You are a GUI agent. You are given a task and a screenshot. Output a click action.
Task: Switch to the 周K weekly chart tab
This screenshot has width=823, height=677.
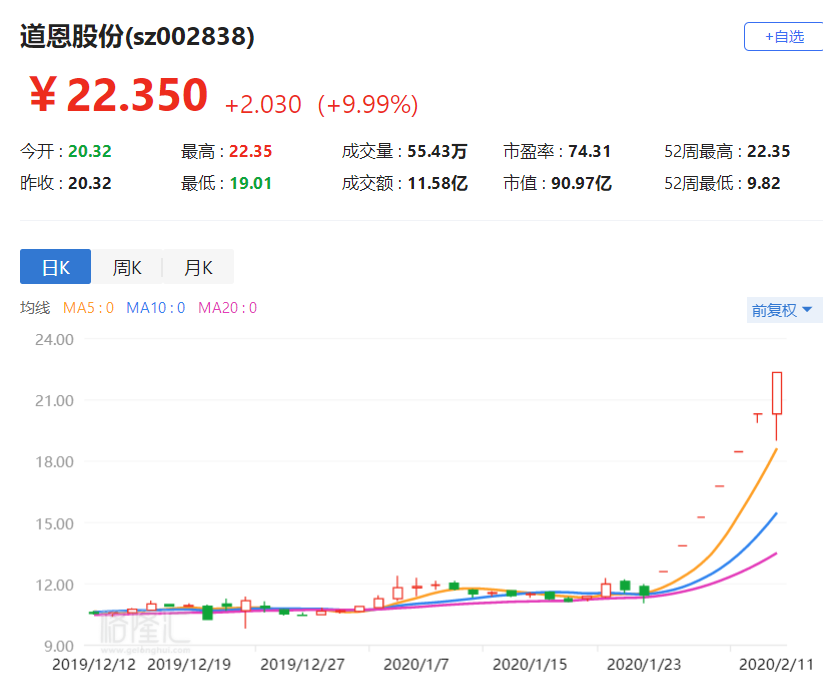pos(126,267)
